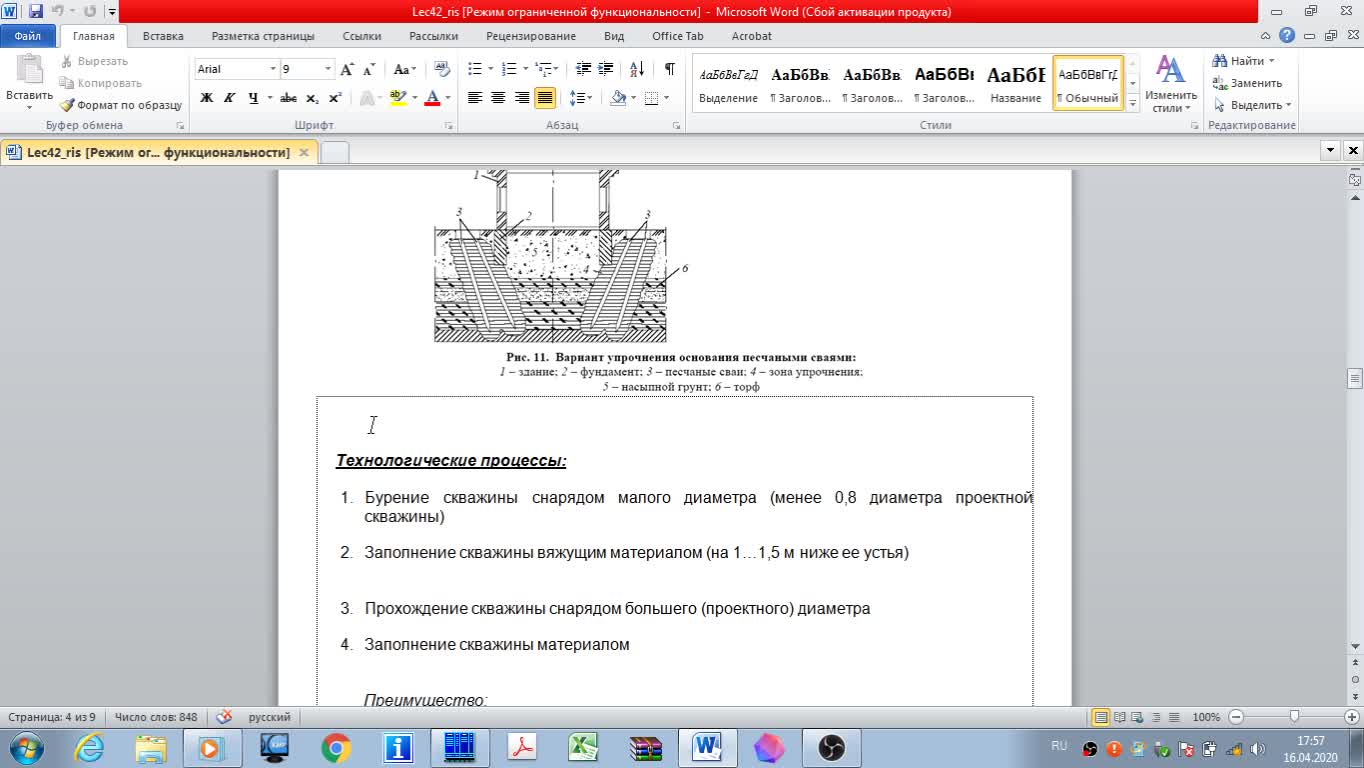Open Google Chrome from the taskbar
1364x768 pixels.
336,747
